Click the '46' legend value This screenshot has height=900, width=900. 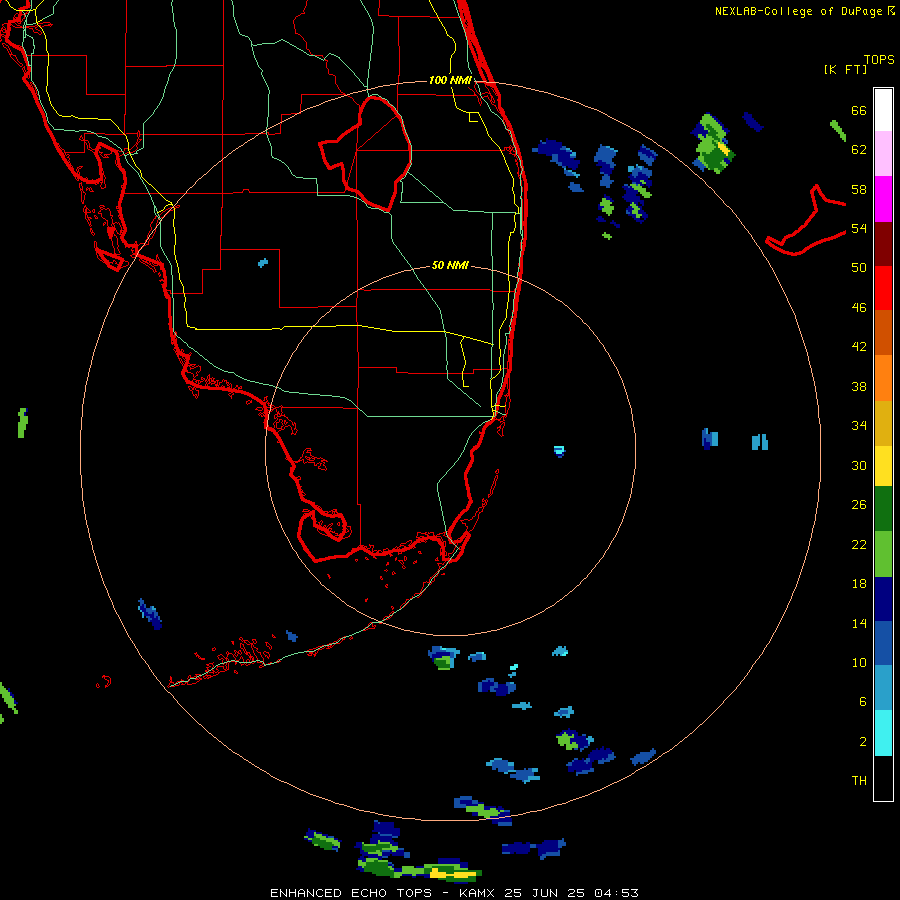point(859,308)
